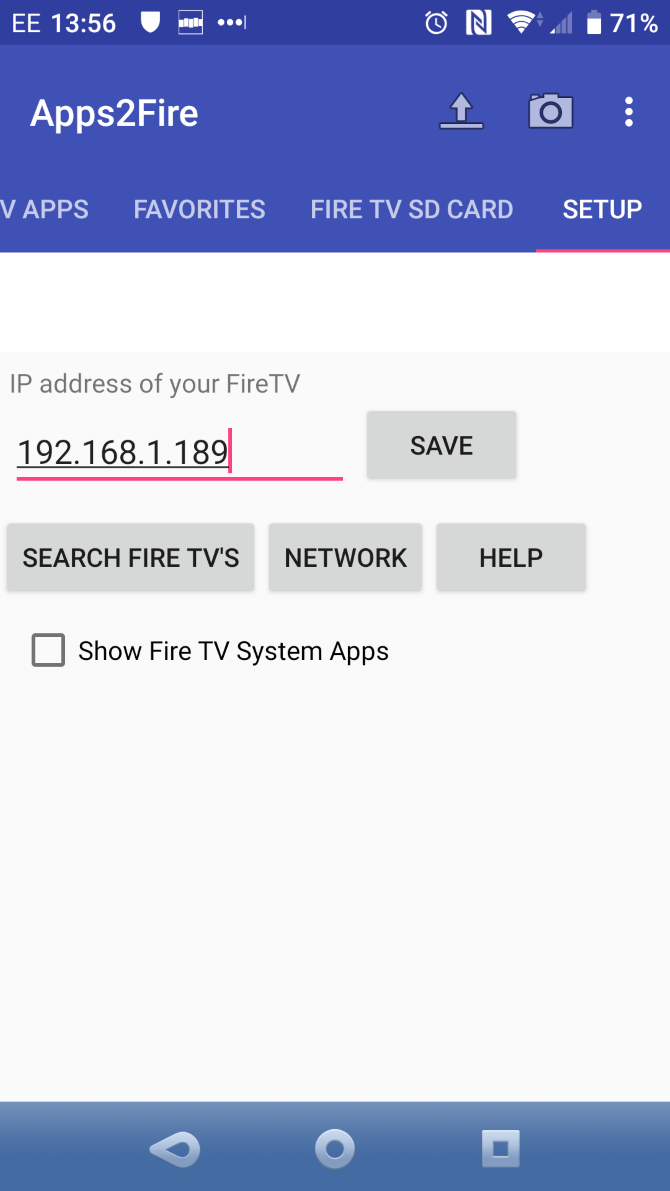Save the FireTV IP address

click(441, 444)
